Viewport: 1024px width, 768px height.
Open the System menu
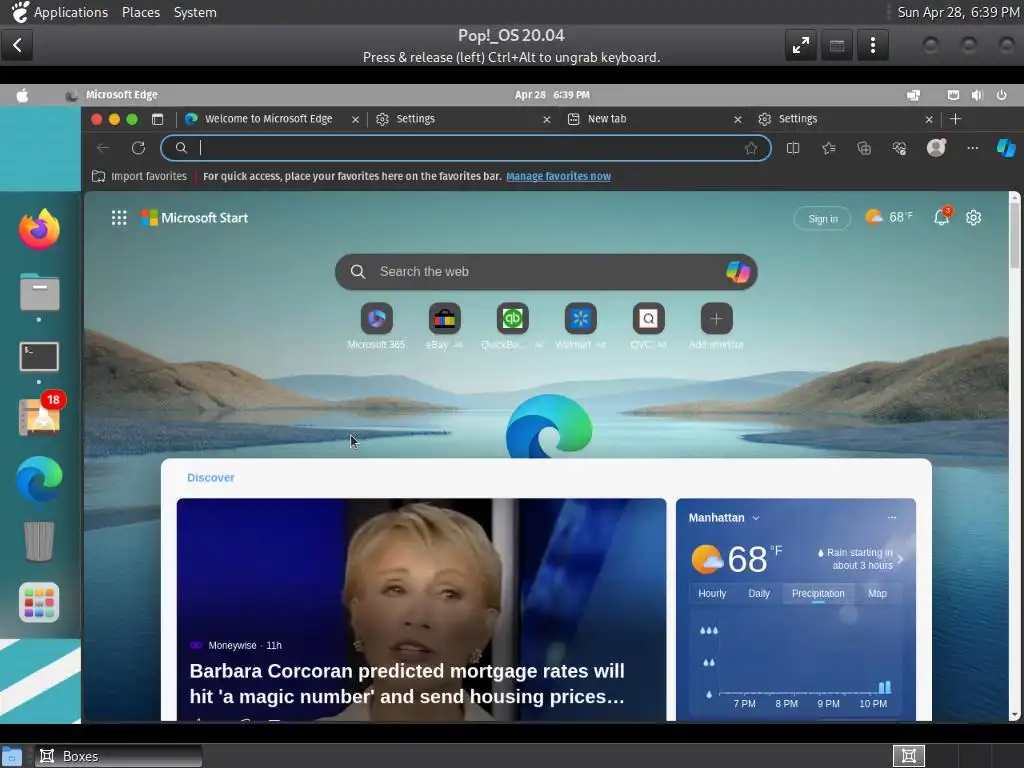(195, 12)
